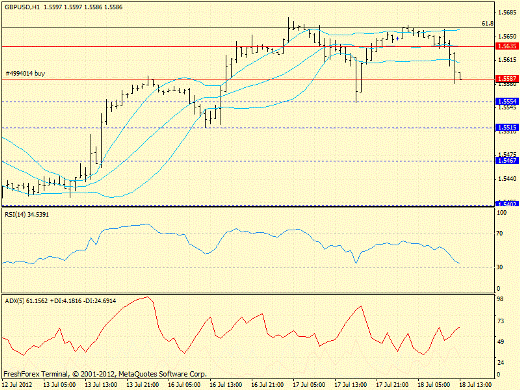Image resolution: width=520 pixels, height=390 pixels.
Task: Click the RSI 100 axis label
Action: [x=501, y=212]
